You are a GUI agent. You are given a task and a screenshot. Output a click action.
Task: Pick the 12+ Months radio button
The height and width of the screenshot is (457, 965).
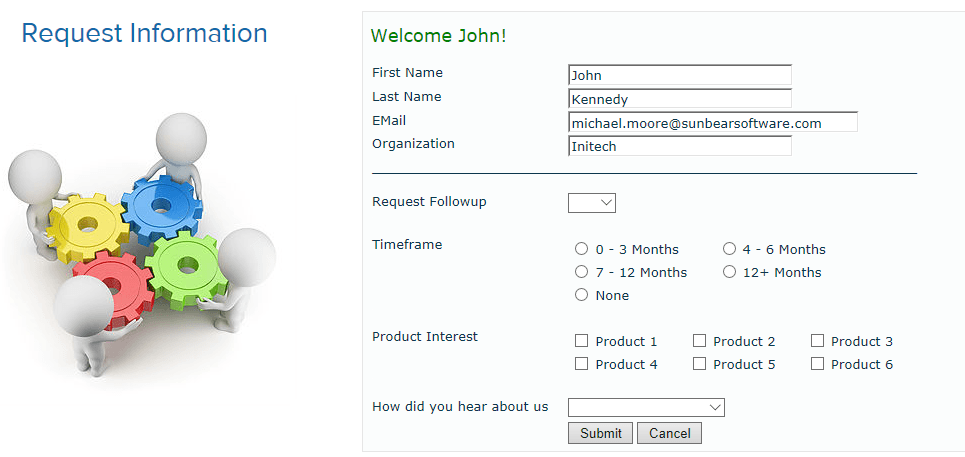729,272
